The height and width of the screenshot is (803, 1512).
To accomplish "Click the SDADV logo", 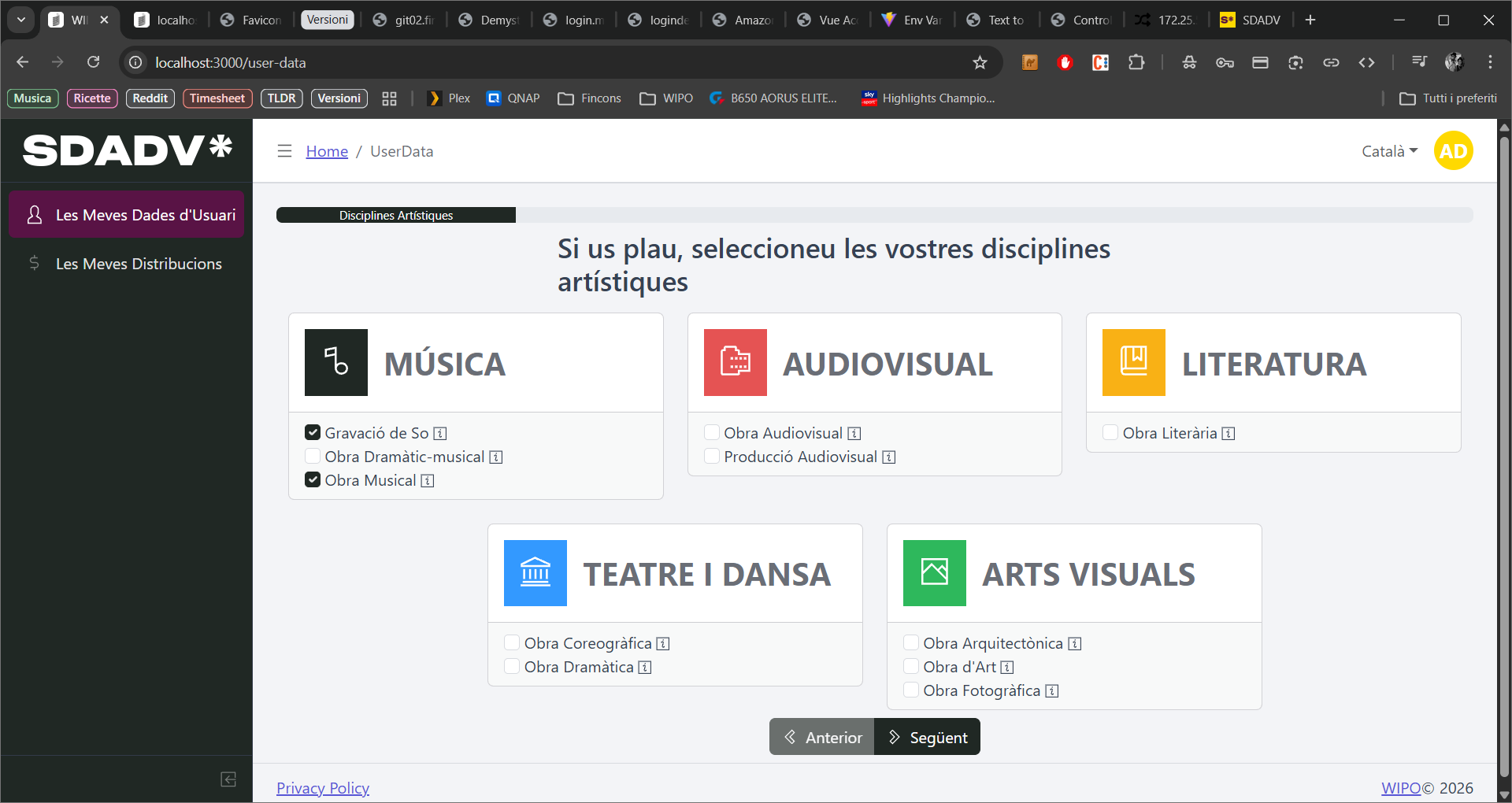I will coord(127,150).
